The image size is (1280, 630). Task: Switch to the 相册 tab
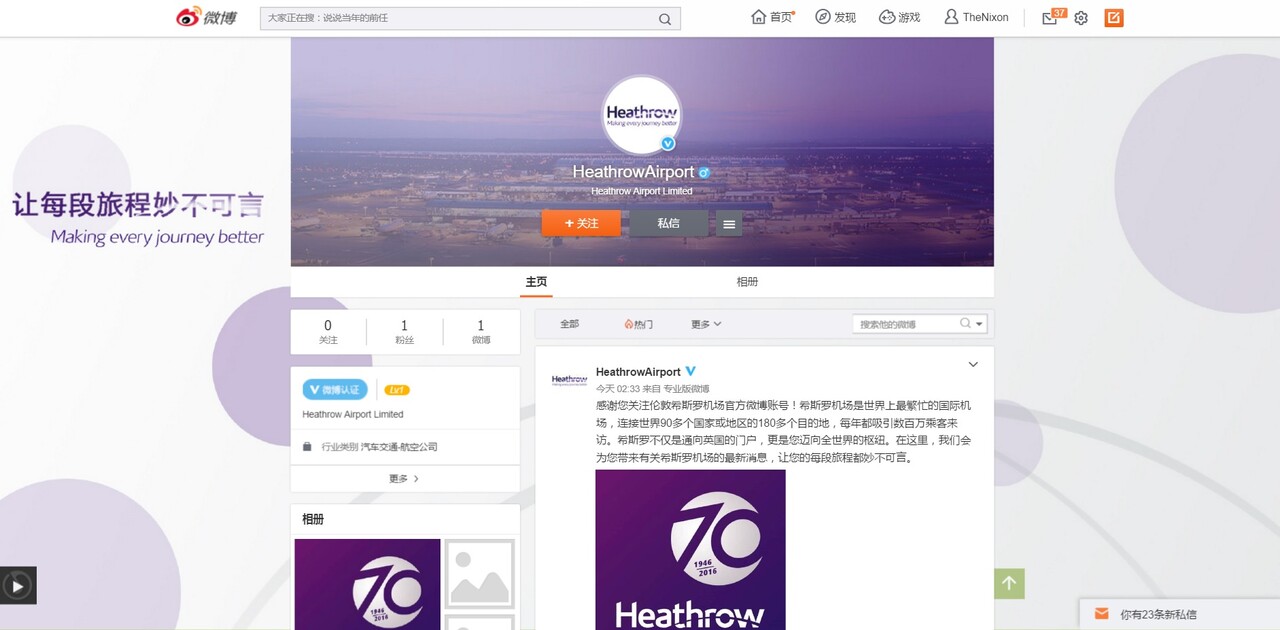(747, 282)
